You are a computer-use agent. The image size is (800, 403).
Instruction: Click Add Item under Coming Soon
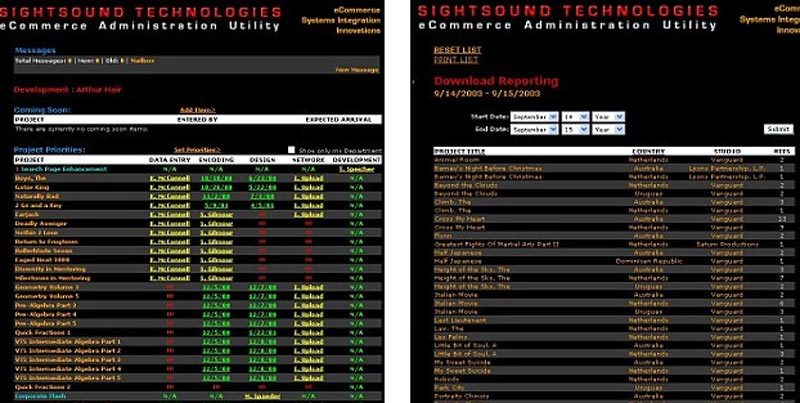tap(197, 109)
